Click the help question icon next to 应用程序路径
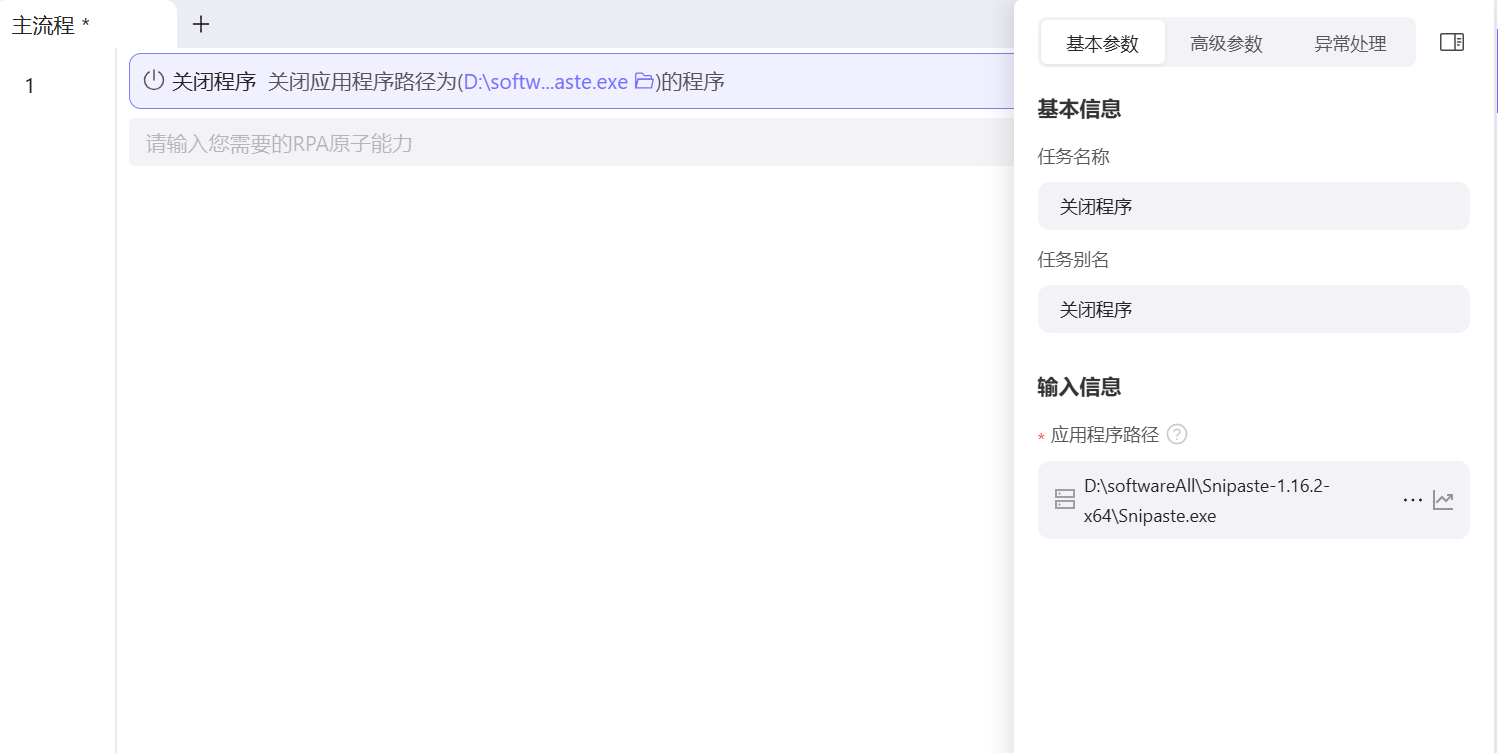This screenshot has width=1498, height=753. [x=1177, y=434]
